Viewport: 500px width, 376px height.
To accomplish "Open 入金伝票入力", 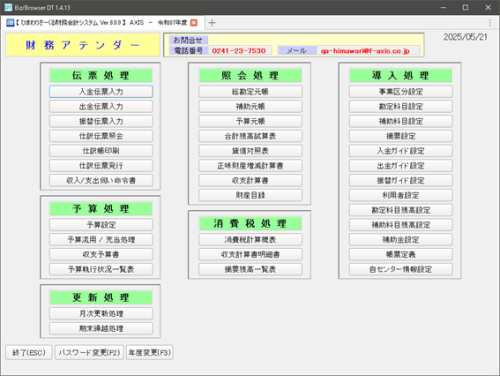I will [101, 92].
